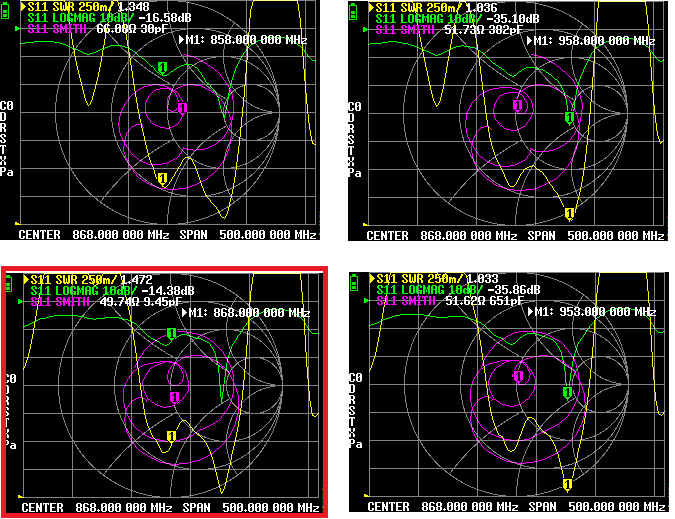This screenshot has height=519, width=675.
Task: Tap the battery icon in the 858 MHz panel
Action: click(x=5, y=11)
